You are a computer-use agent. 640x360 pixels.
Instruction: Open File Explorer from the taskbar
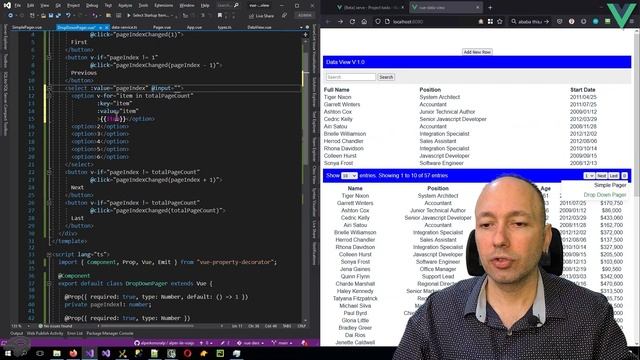click(x=56, y=353)
